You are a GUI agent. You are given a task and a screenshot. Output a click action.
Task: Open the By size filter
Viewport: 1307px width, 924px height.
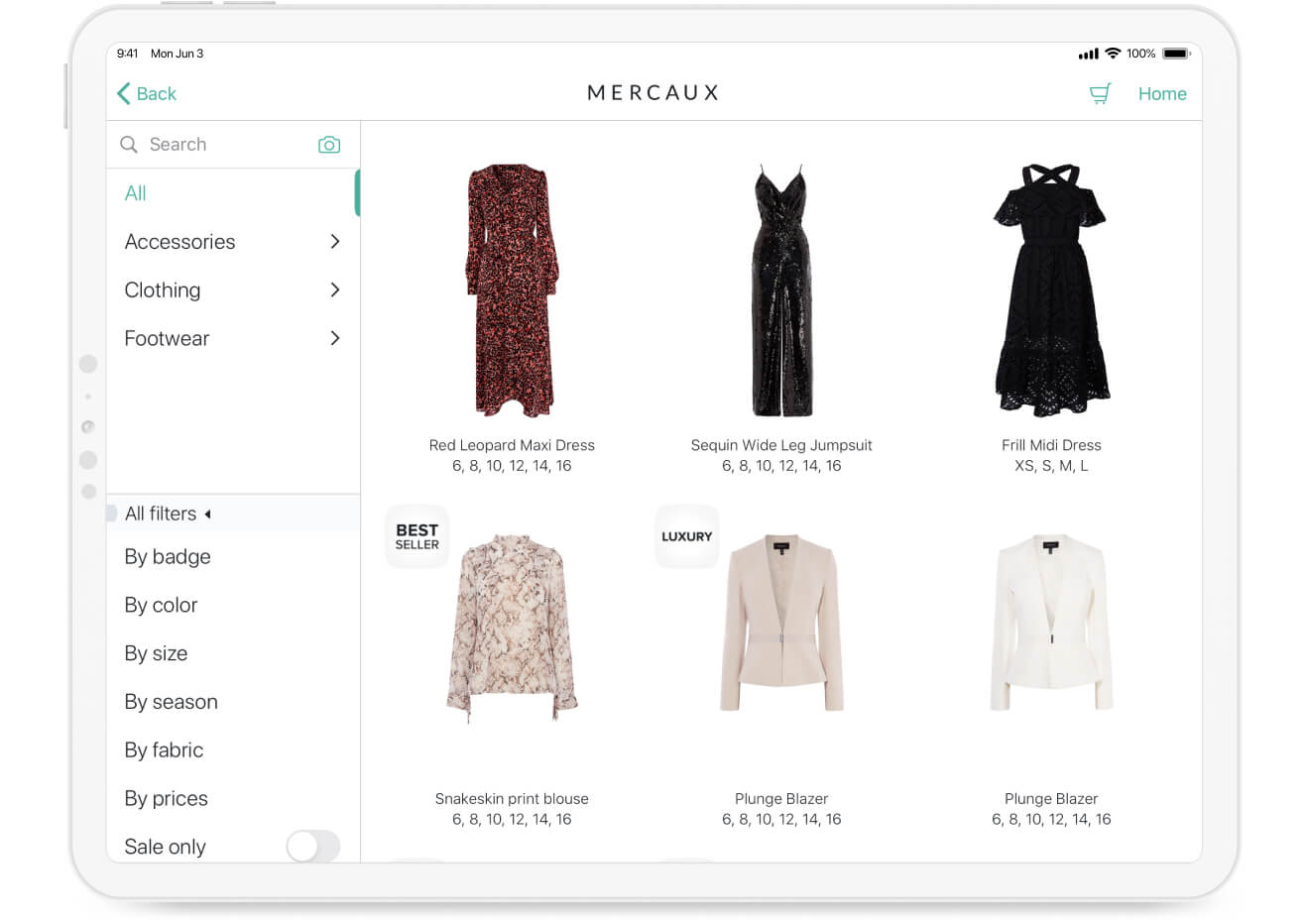[x=156, y=653]
